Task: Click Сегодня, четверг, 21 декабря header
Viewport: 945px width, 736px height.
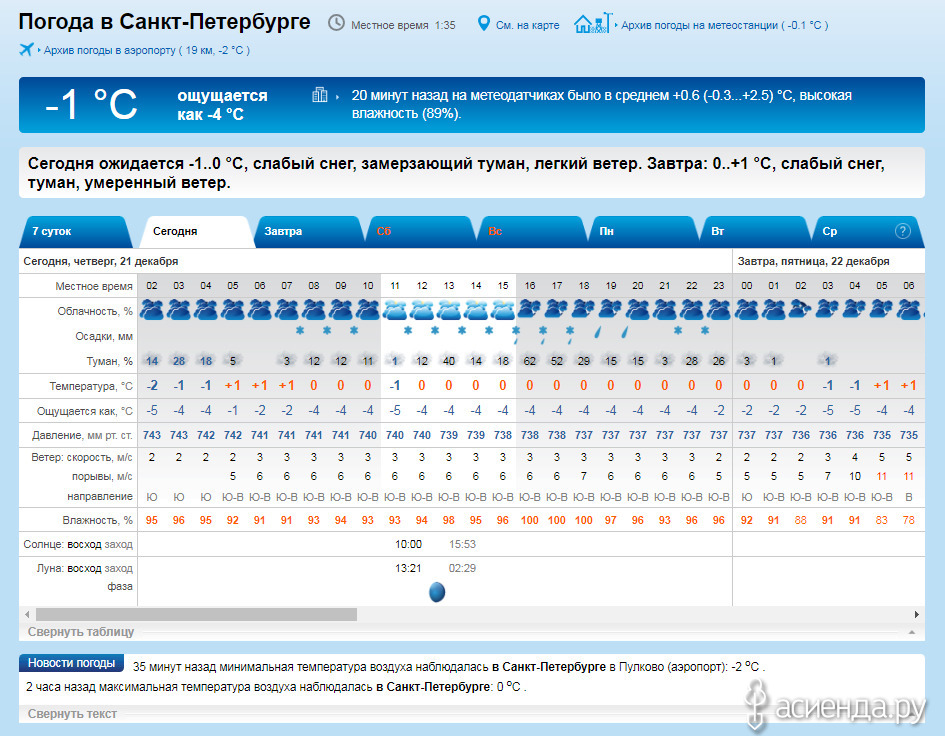Action: pos(101,261)
